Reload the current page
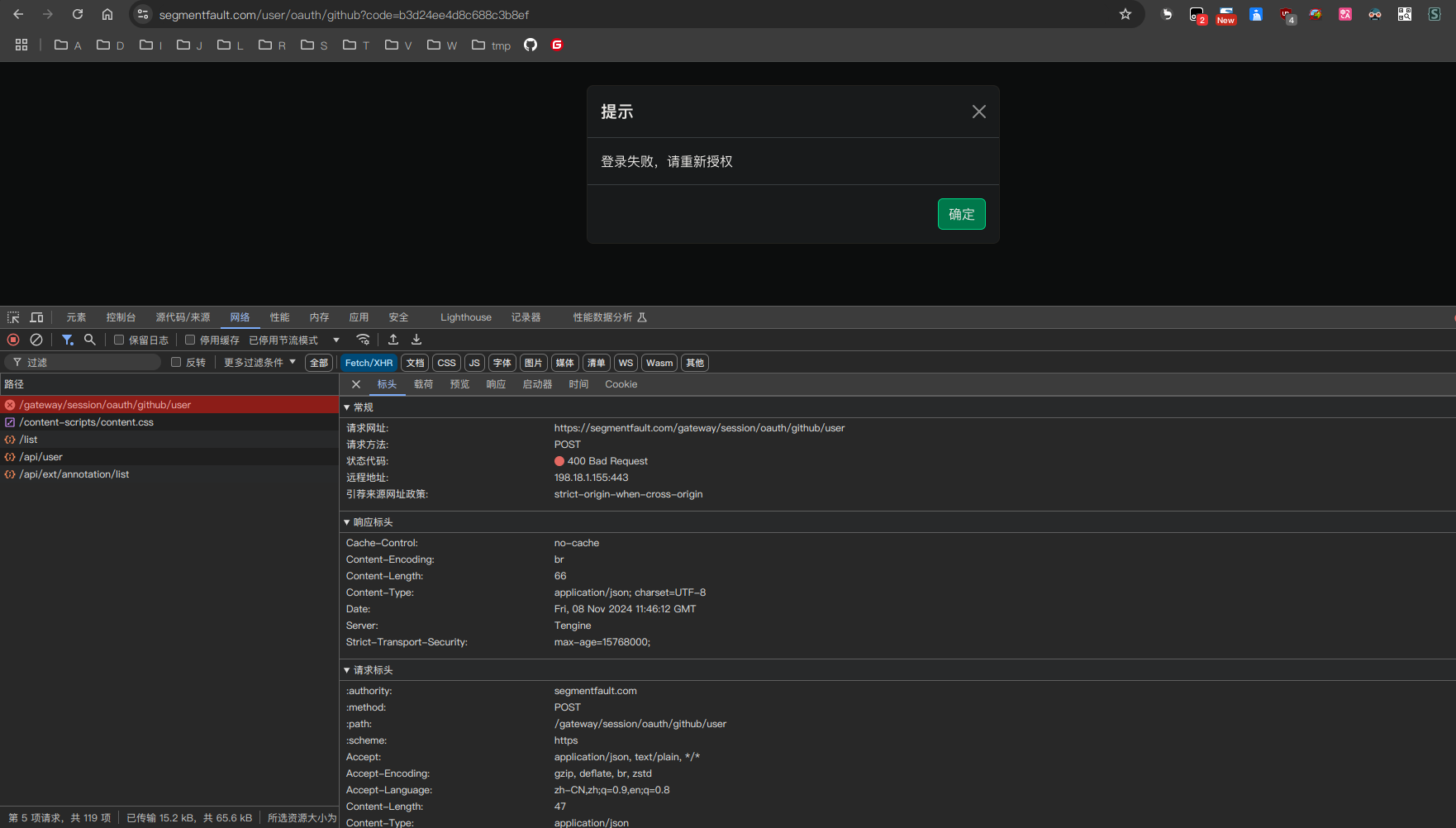Screen dimensions: 1456x828 coord(78,14)
